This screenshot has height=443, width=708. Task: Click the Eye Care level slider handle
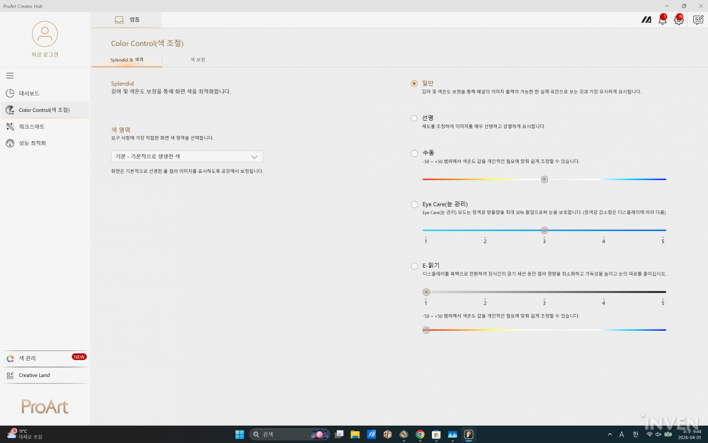544,230
